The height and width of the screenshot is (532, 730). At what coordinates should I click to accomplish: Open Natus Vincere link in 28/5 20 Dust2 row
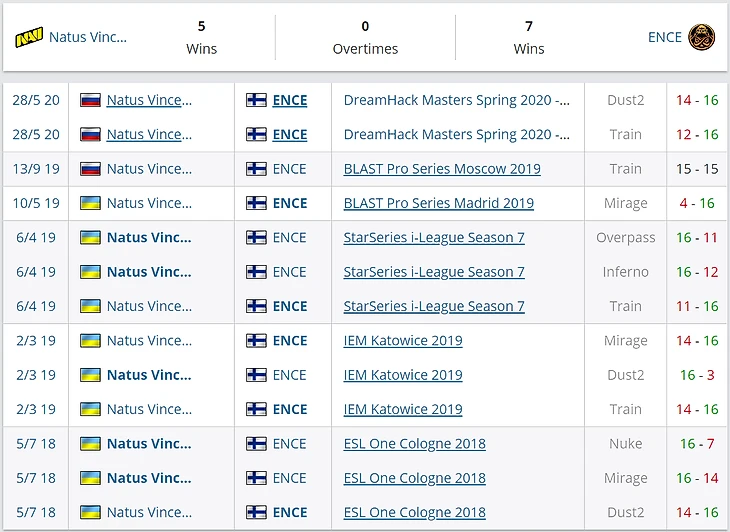pyautogui.click(x=149, y=100)
